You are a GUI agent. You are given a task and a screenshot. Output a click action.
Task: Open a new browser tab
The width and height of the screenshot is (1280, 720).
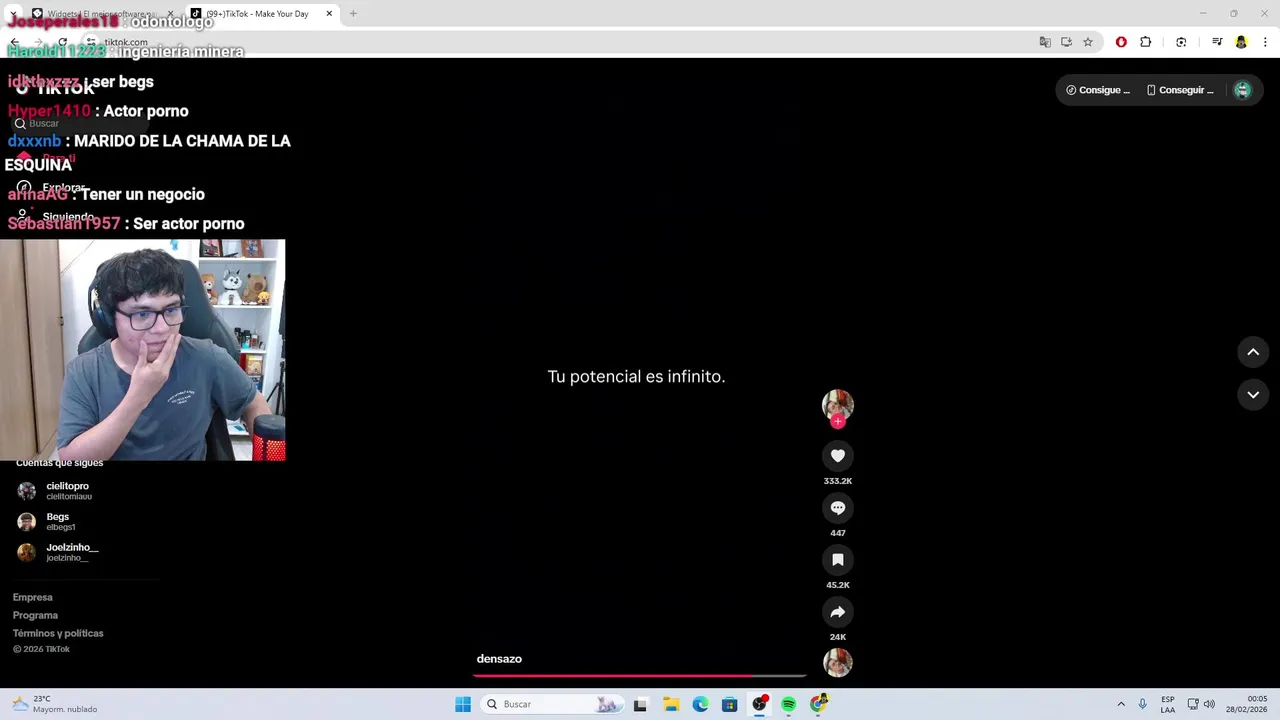click(x=353, y=14)
